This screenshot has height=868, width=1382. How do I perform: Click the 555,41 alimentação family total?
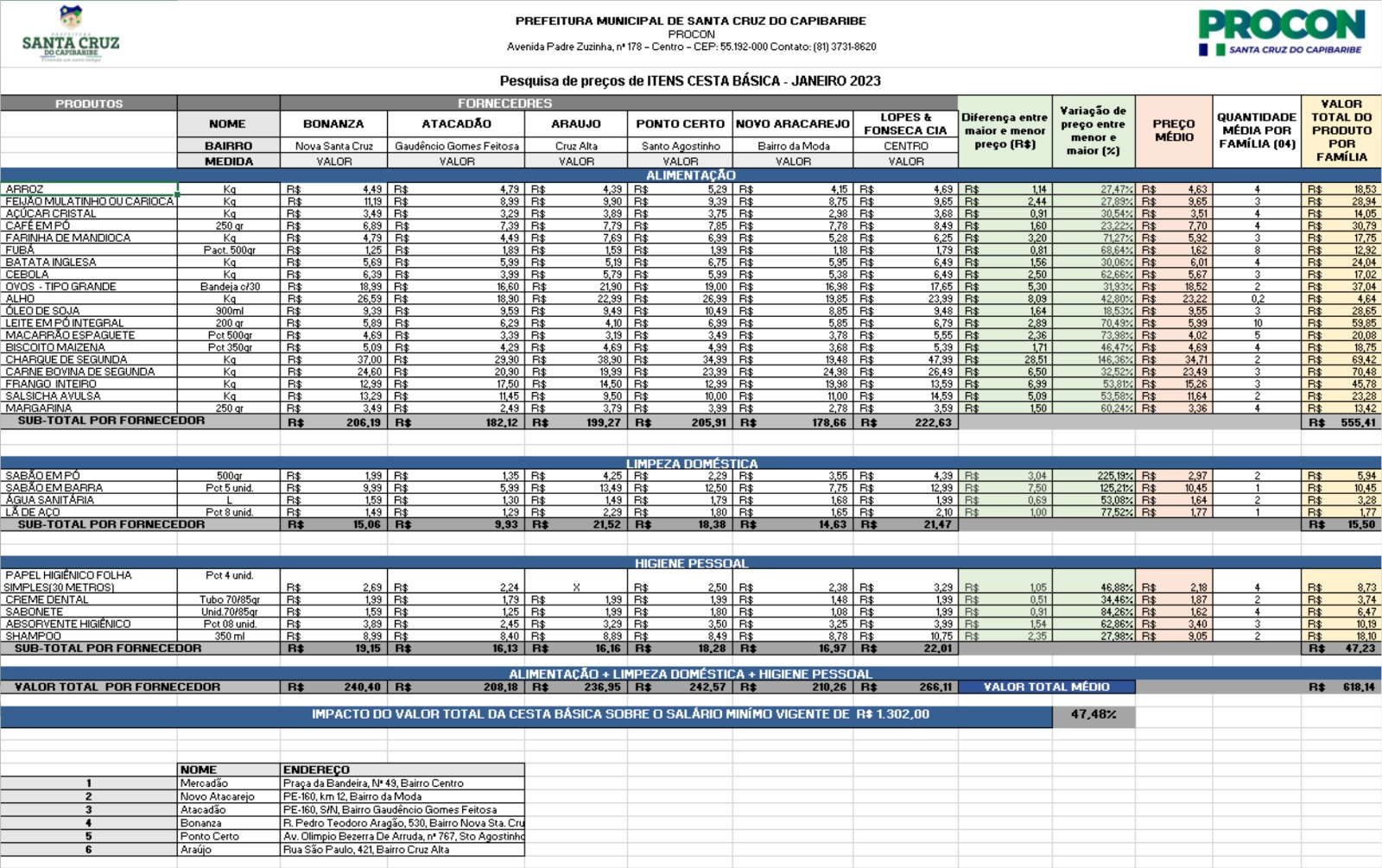tap(1341, 423)
